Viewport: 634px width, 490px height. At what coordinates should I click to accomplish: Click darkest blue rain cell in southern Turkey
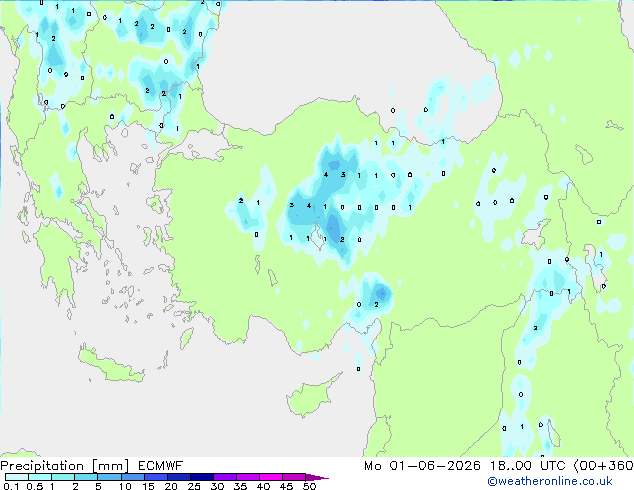tap(381, 293)
